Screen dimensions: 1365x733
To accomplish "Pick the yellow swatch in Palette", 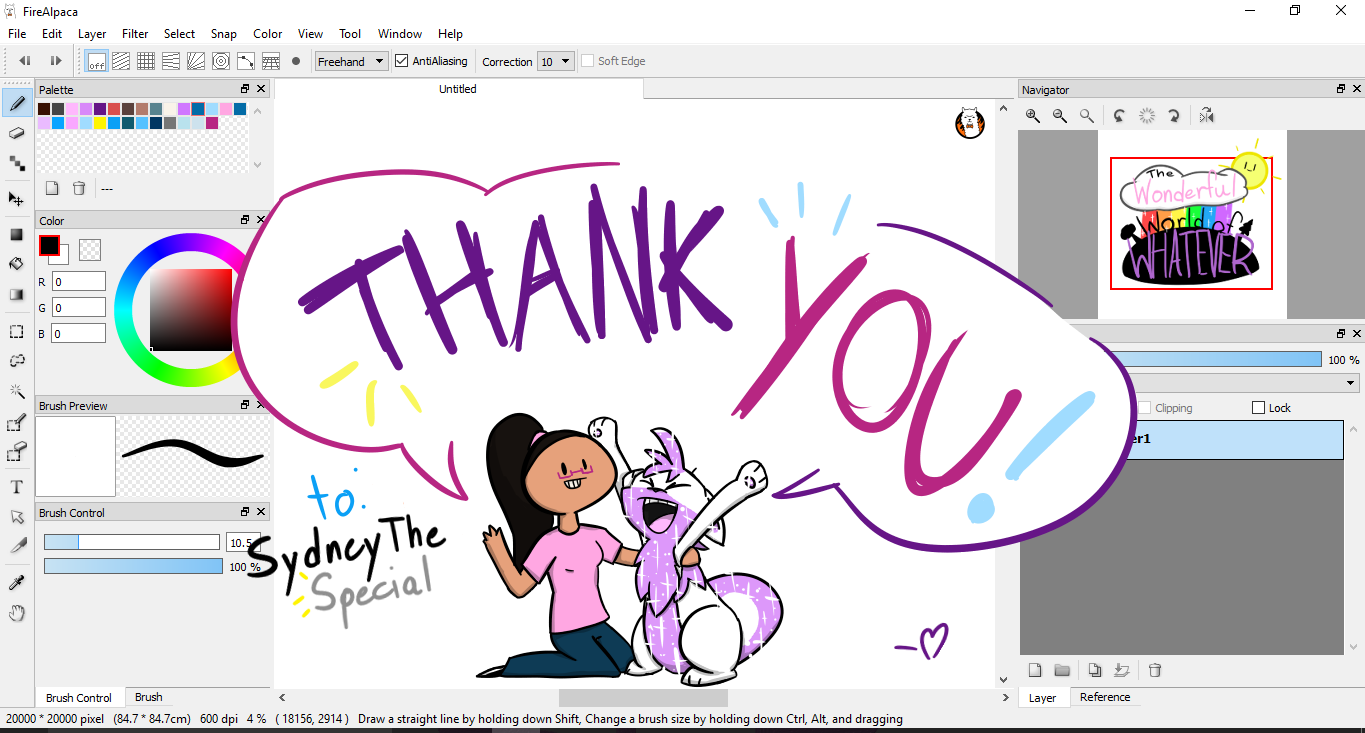I will click(100, 123).
